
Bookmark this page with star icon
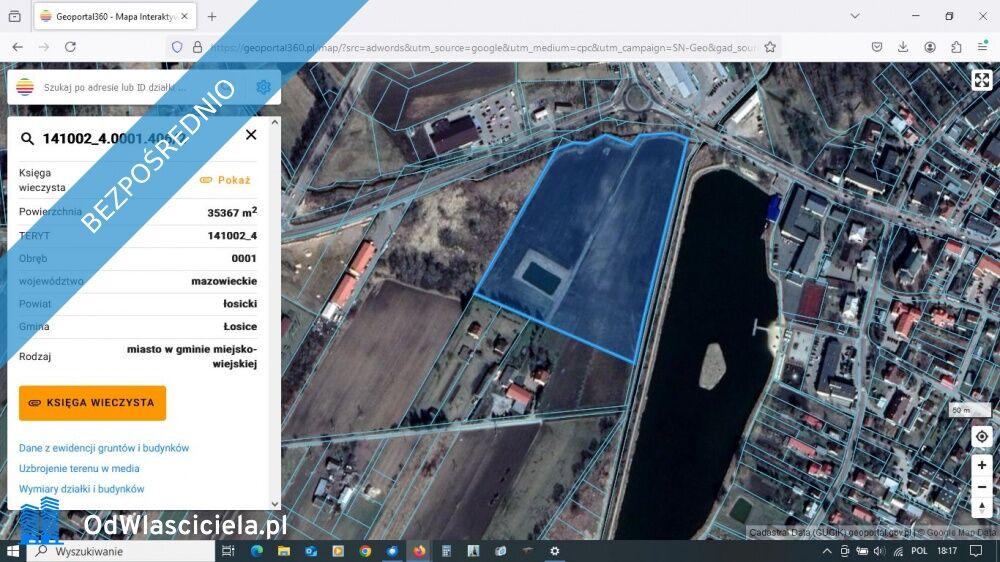click(770, 47)
